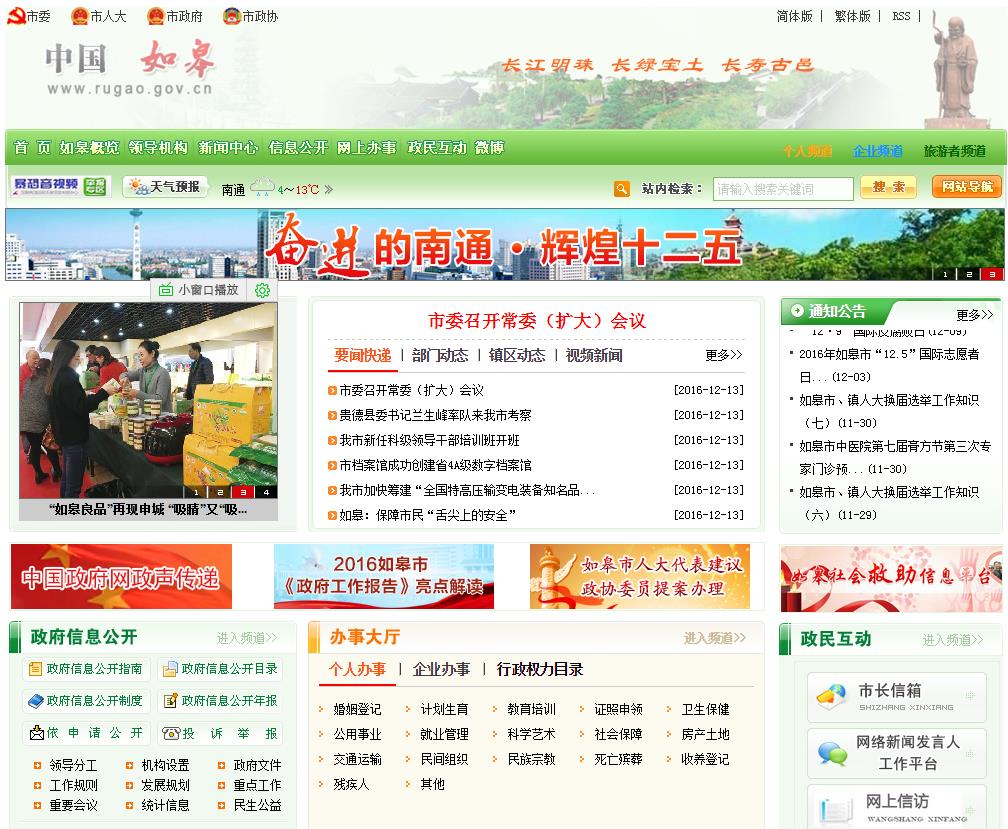
Task: Open the 市人大 emblem link
Action: coord(98,16)
